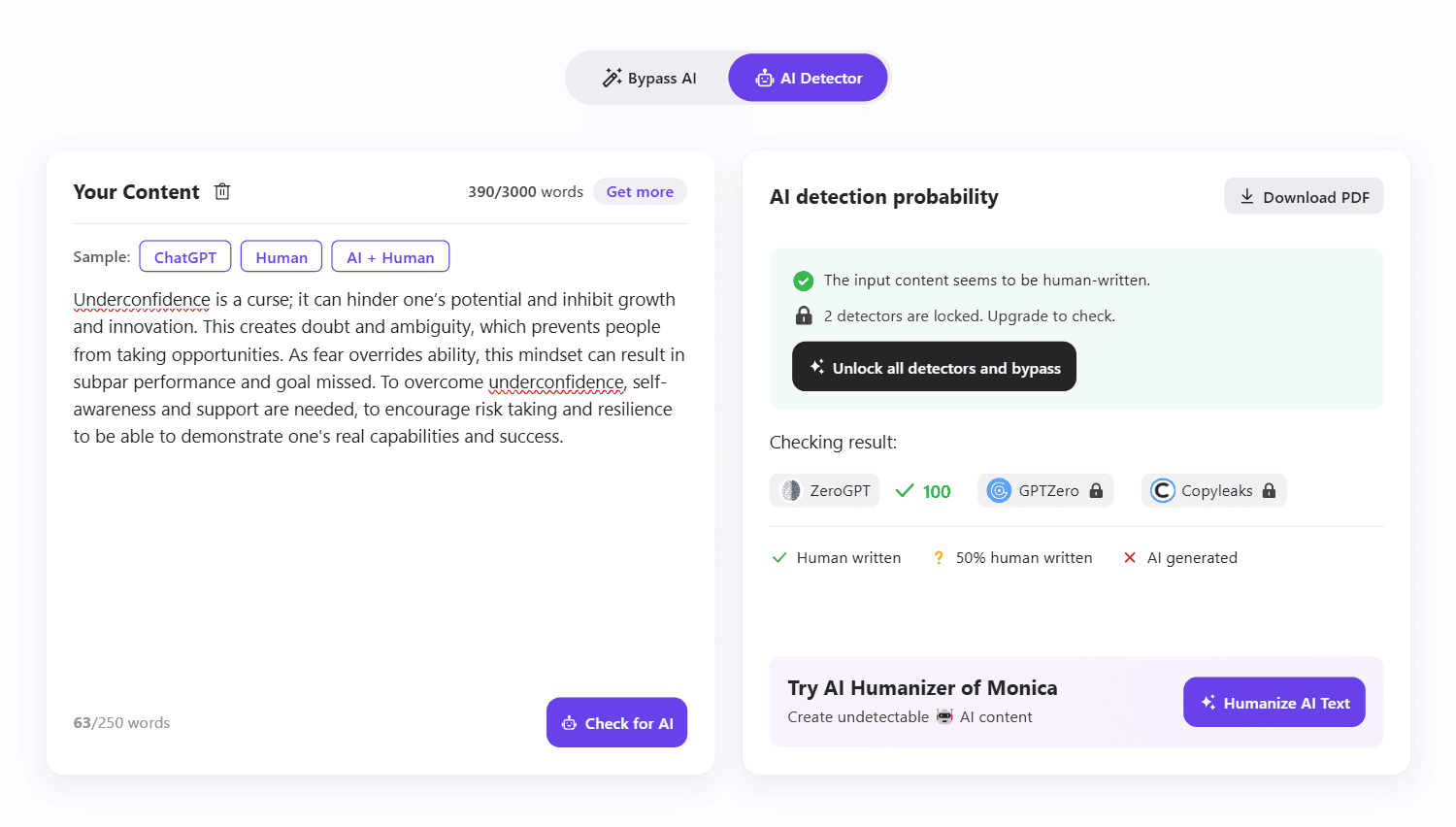Load the ChatGPT sample text
The height and width of the screenshot is (827, 1456).
click(x=185, y=257)
